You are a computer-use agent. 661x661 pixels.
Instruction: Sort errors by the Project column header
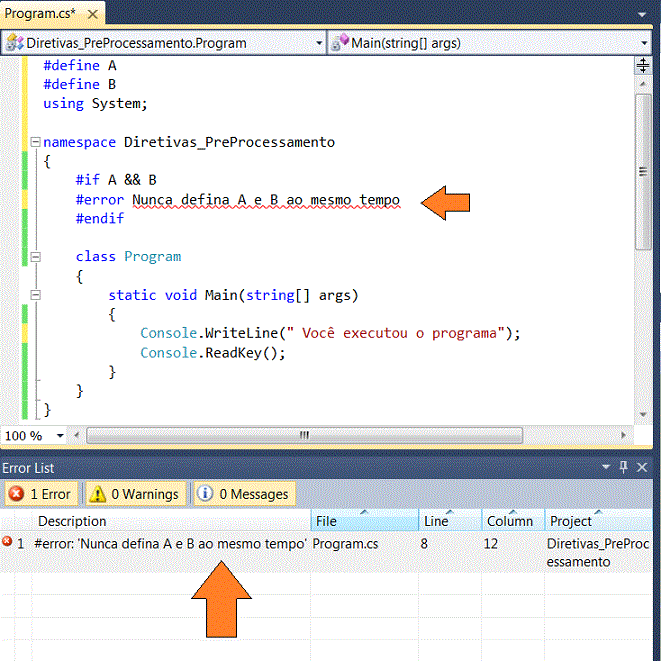click(x=599, y=521)
